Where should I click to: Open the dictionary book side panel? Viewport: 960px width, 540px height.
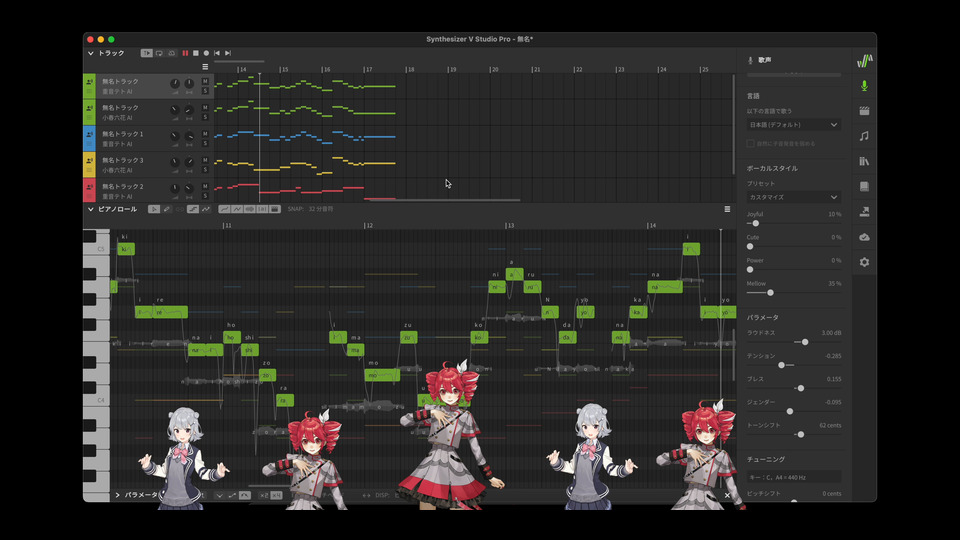[x=864, y=186]
